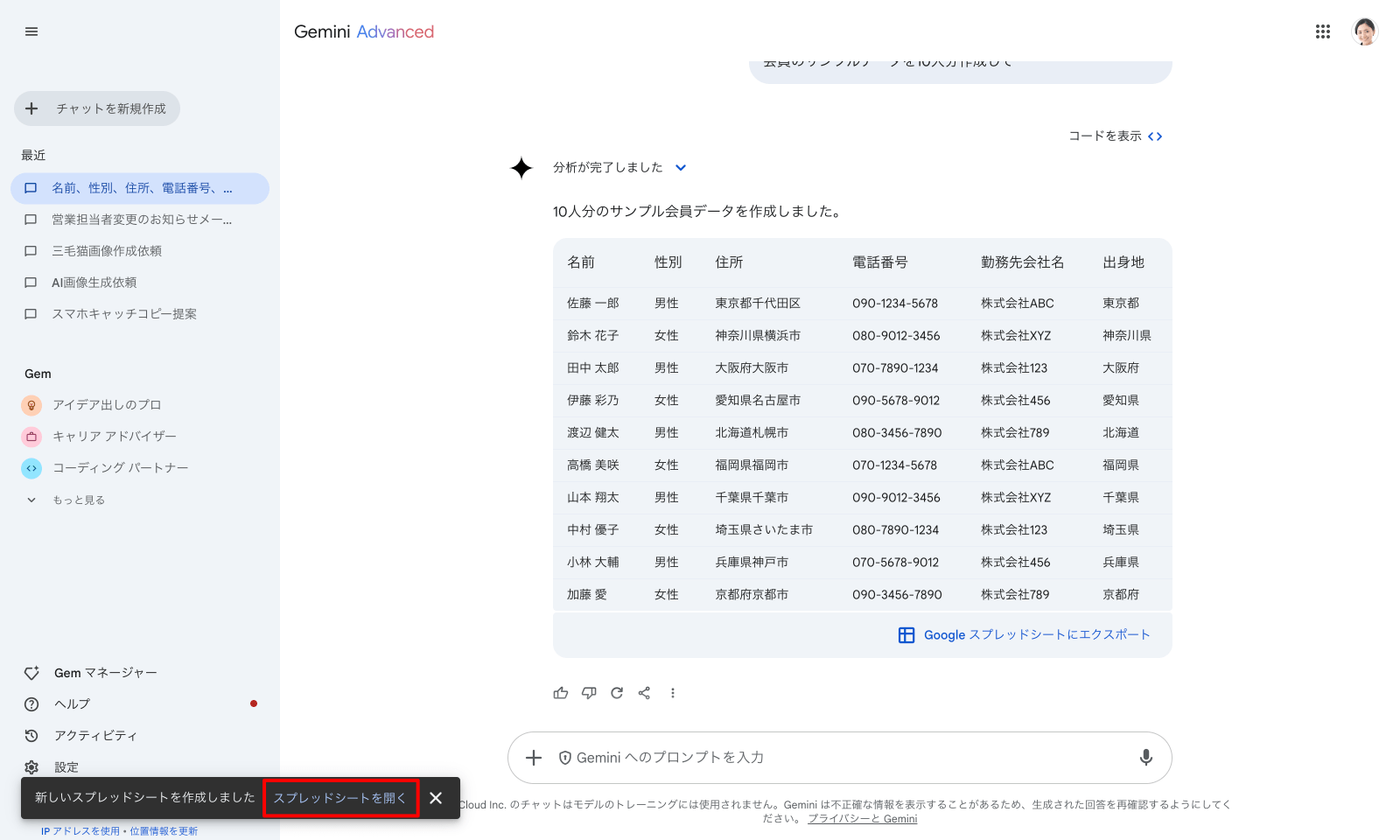Dismiss the toast with X
The width and height of the screenshot is (1400, 840).
point(436,798)
